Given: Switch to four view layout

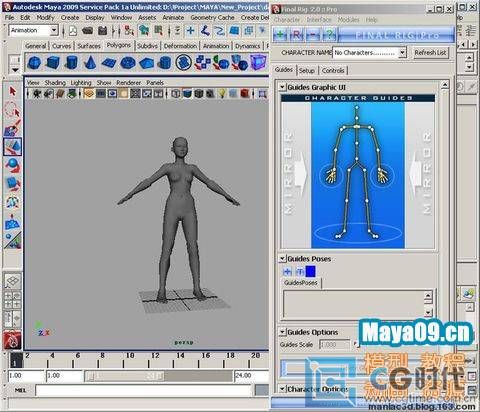Looking at the screenshot, I should tap(13, 300).
